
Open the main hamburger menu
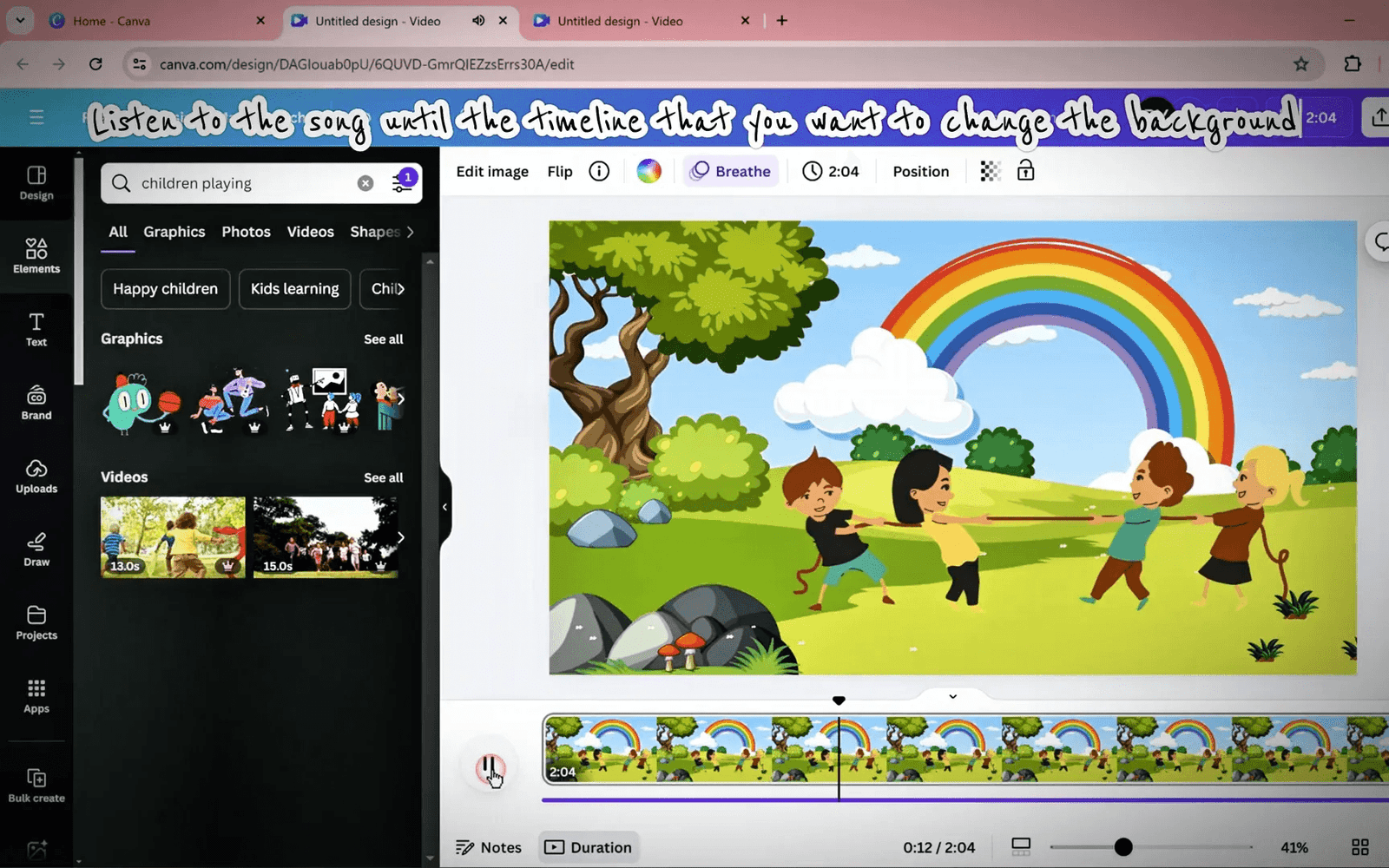click(36, 116)
